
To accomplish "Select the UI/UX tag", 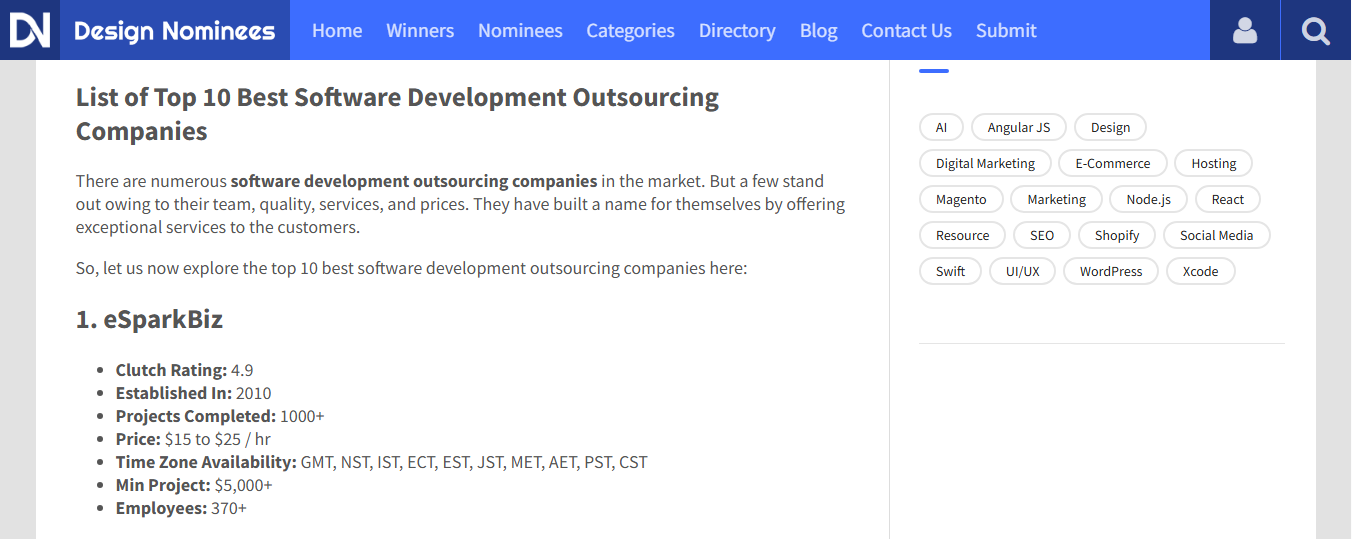I will 1023,271.
